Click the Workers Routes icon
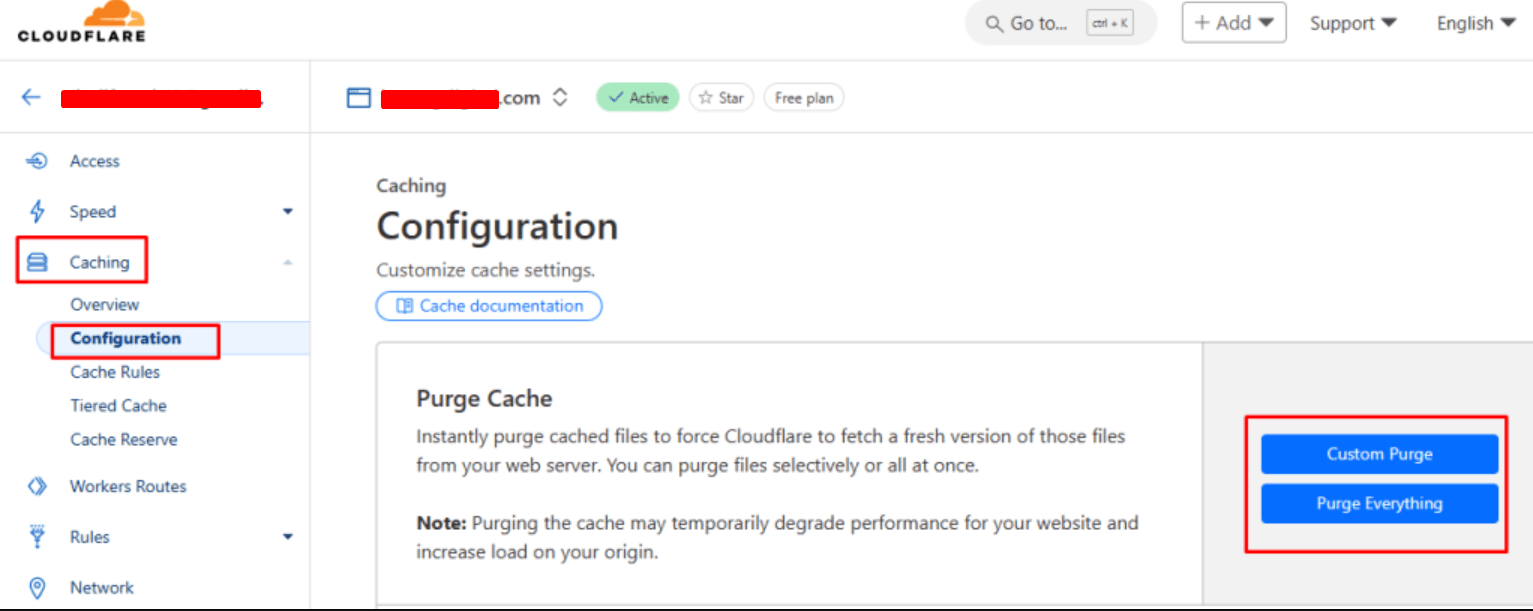This screenshot has width=1533, height=611. click(x=37, y=487)
